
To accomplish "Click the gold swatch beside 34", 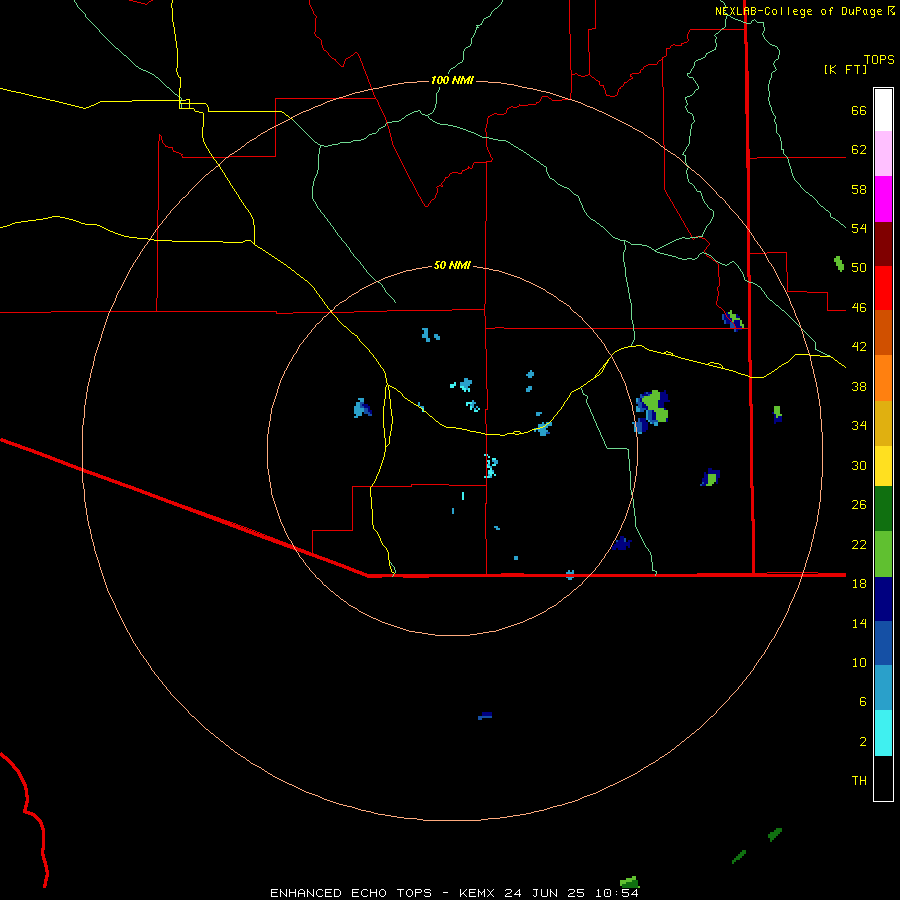I will pos(883,423).
